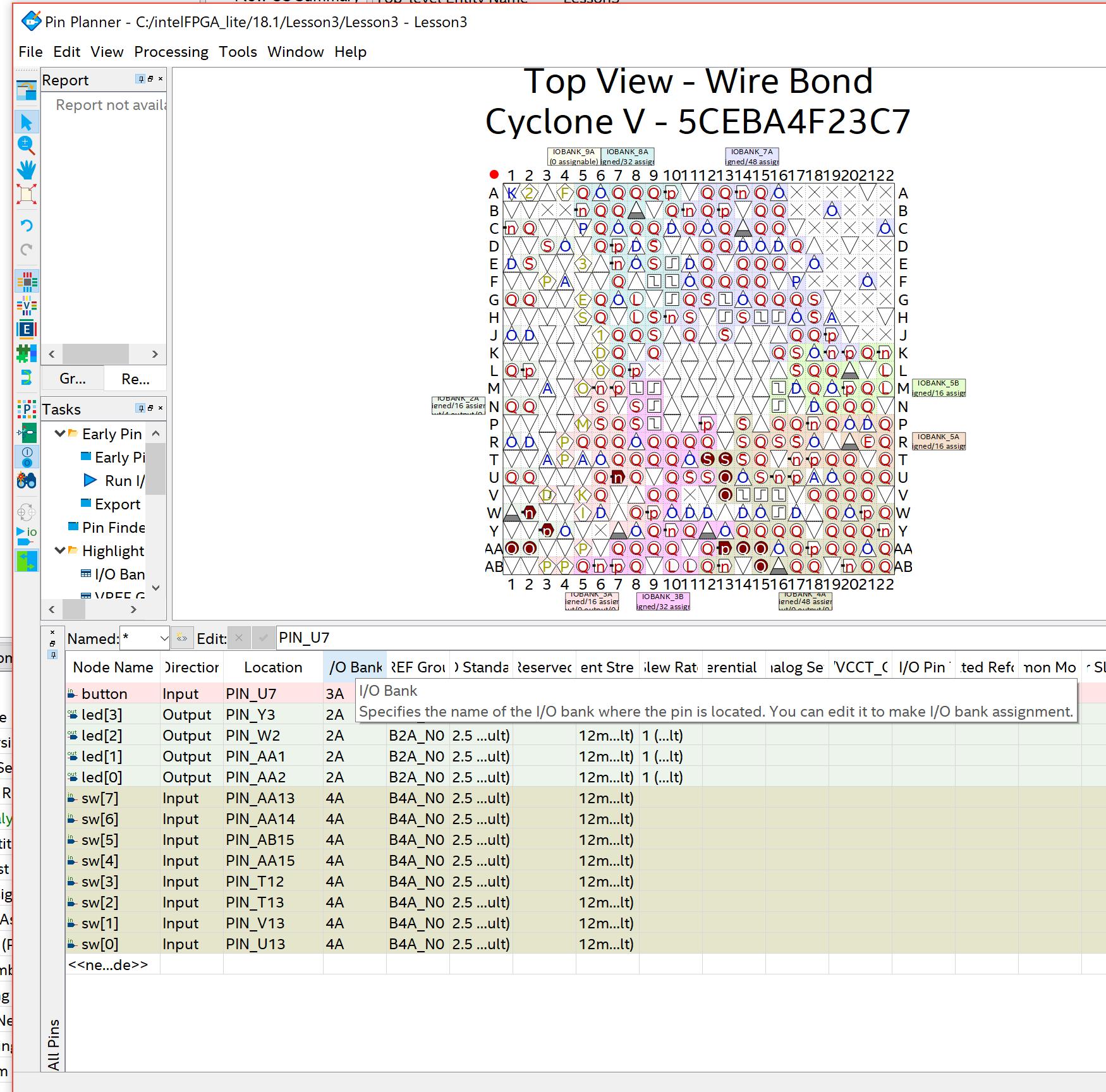This screenshot has width=1106, height=1092.
Task: Open the Processing menu
Action: point(171,52)
